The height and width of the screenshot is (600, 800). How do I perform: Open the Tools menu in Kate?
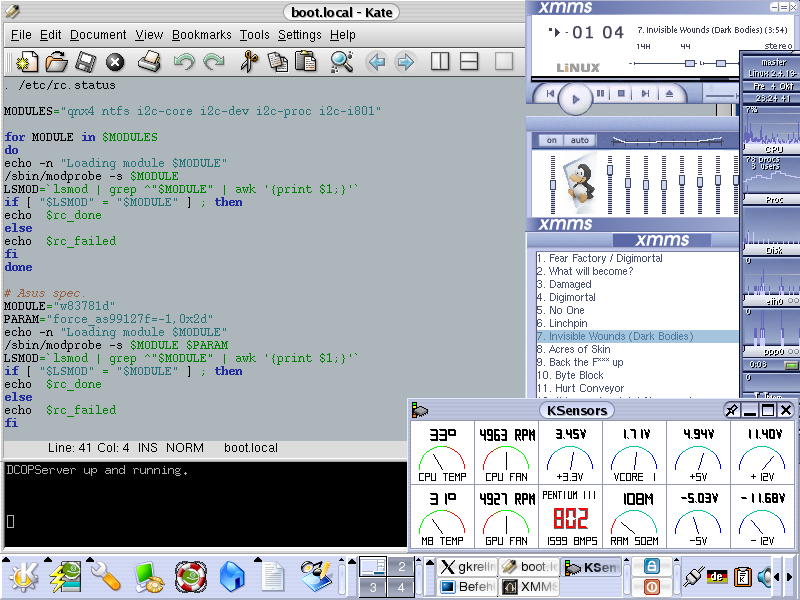tap(254, 35)
